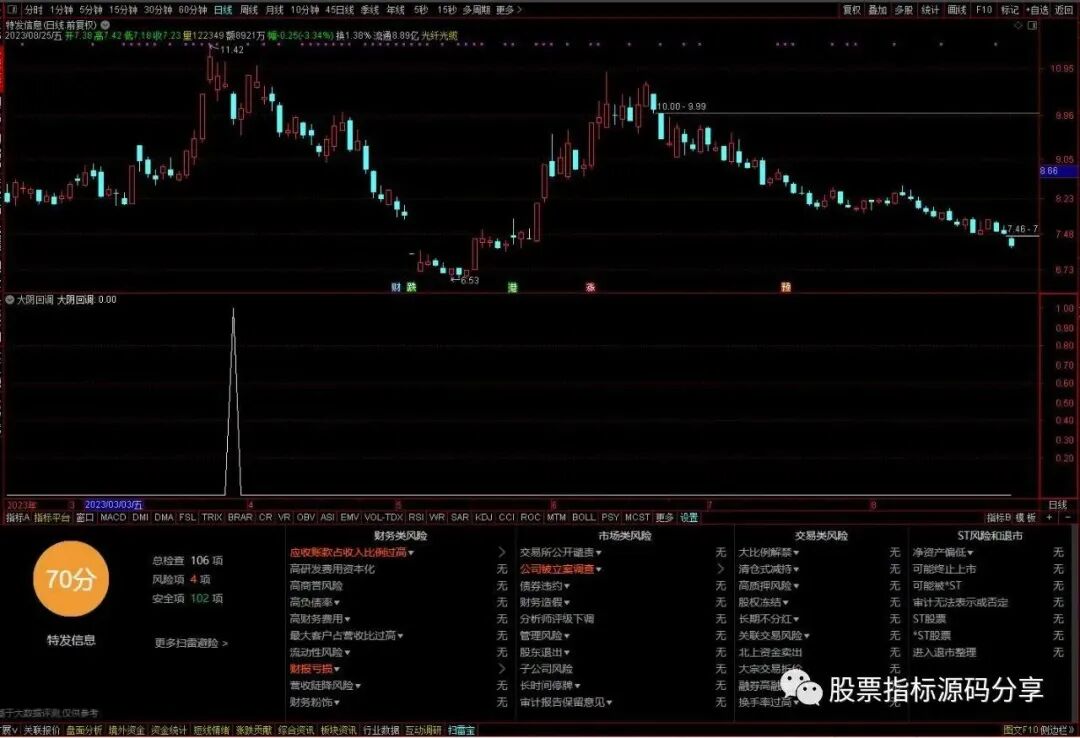Expand 更多 periods menu
The height and width of the screenshot is (738, 1080).
point(508,10)
